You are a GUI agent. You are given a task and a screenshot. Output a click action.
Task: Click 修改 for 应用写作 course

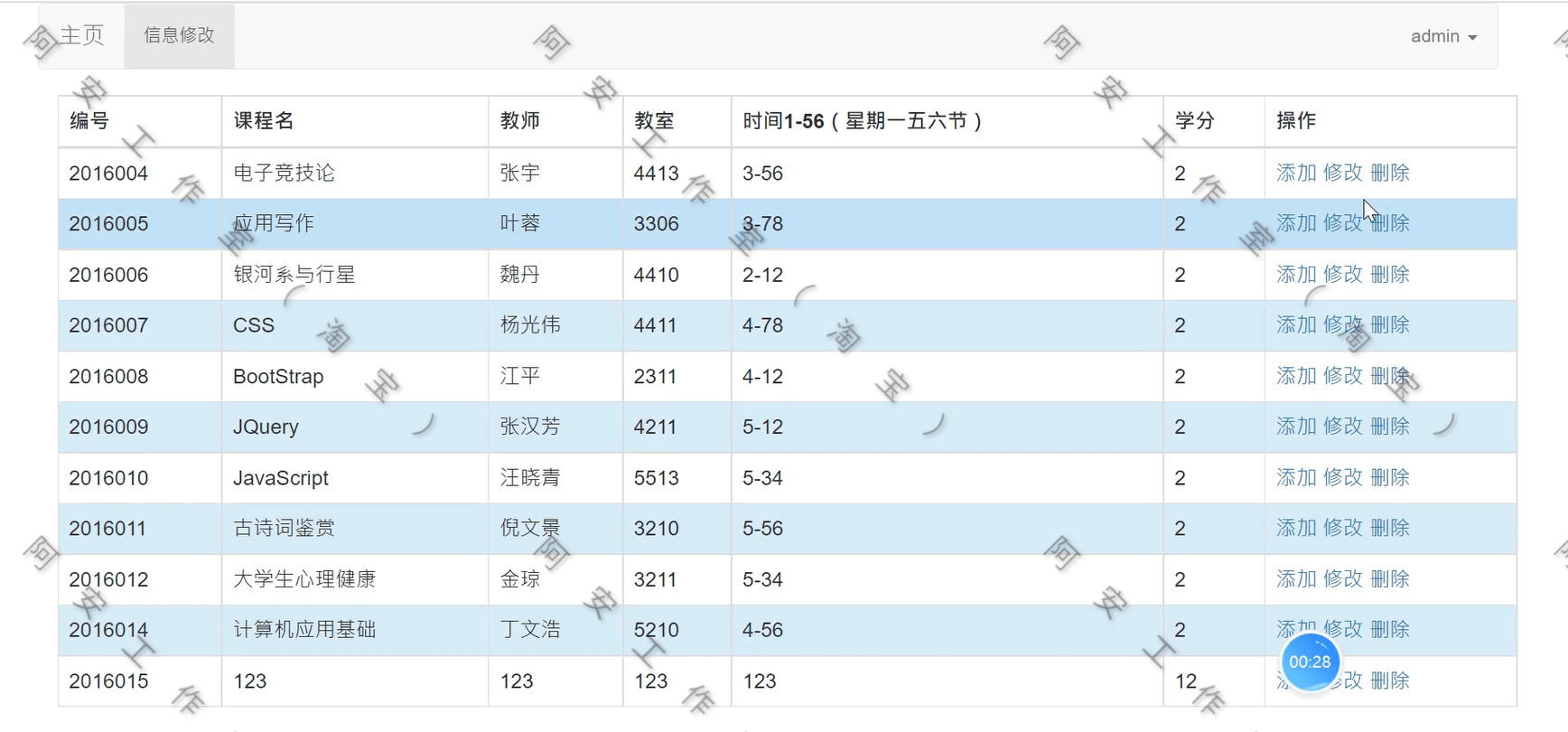point(1343,223)
